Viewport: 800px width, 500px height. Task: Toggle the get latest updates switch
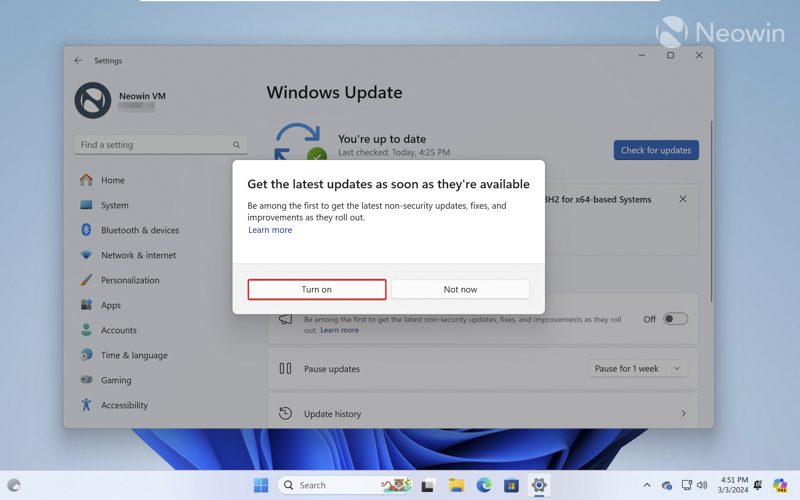(675, 319)
